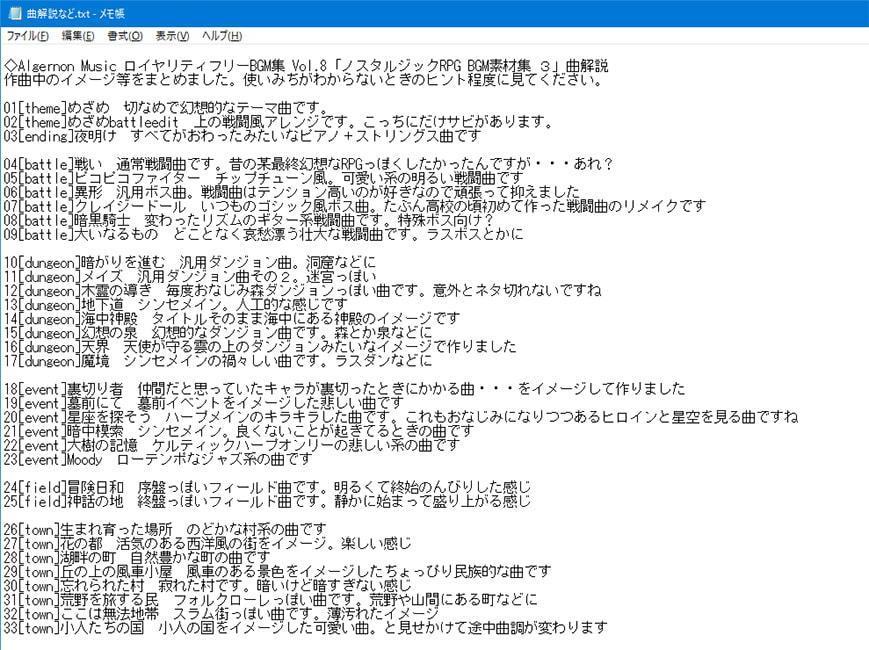The height and width of the screenshot is (650, 869).
Task: Click the line 11[dungeon]メイズ
Action: pyautogui.click(x=190, y=277)
